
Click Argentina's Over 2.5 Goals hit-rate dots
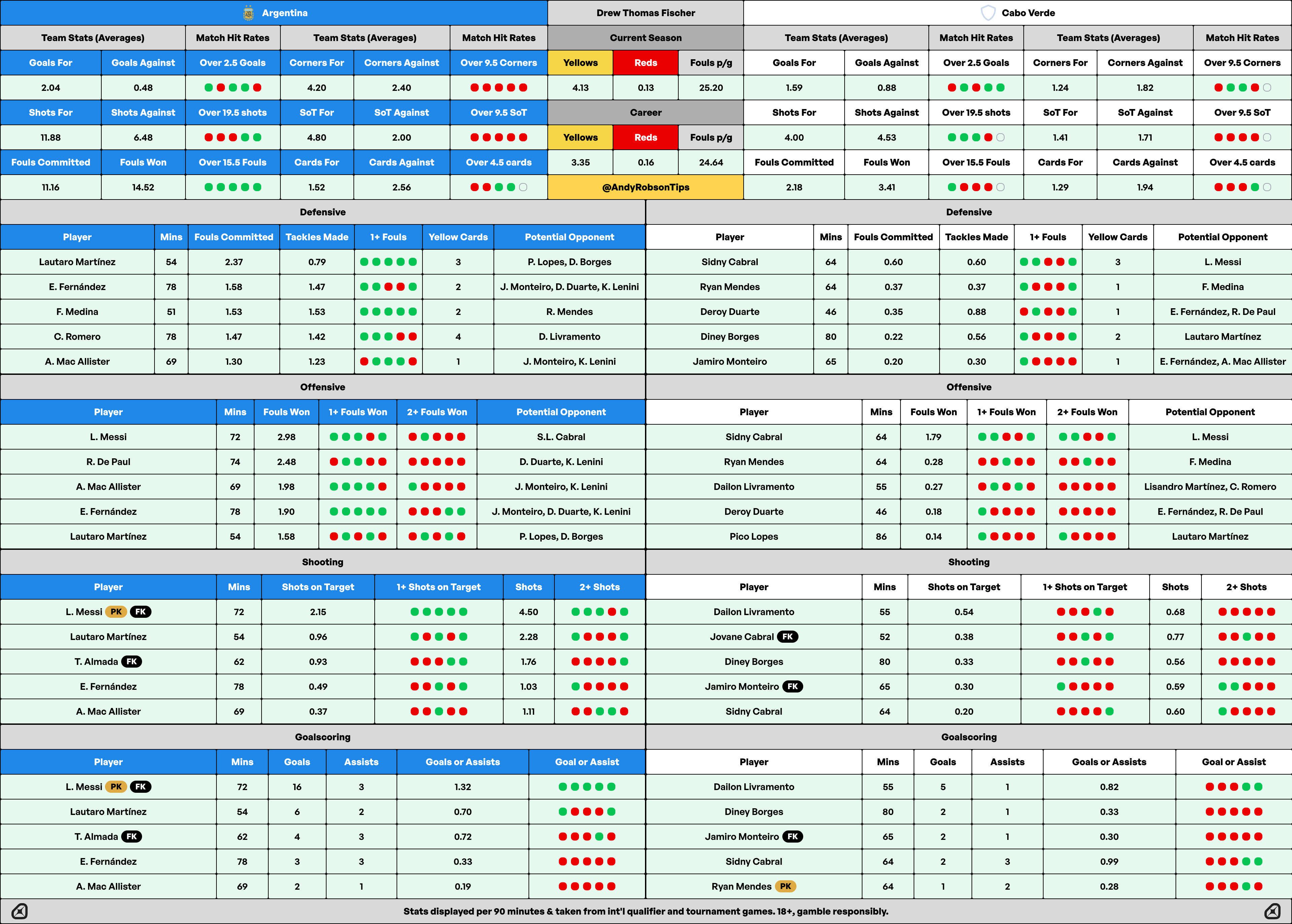click(233, 87)
